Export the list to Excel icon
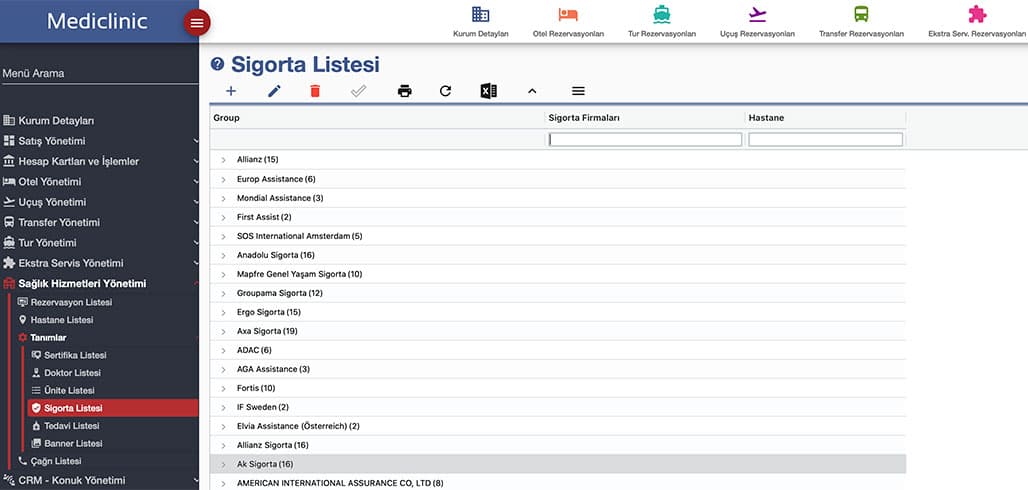Viewport: 1028px width, 490px height. [x=488, y=91]
